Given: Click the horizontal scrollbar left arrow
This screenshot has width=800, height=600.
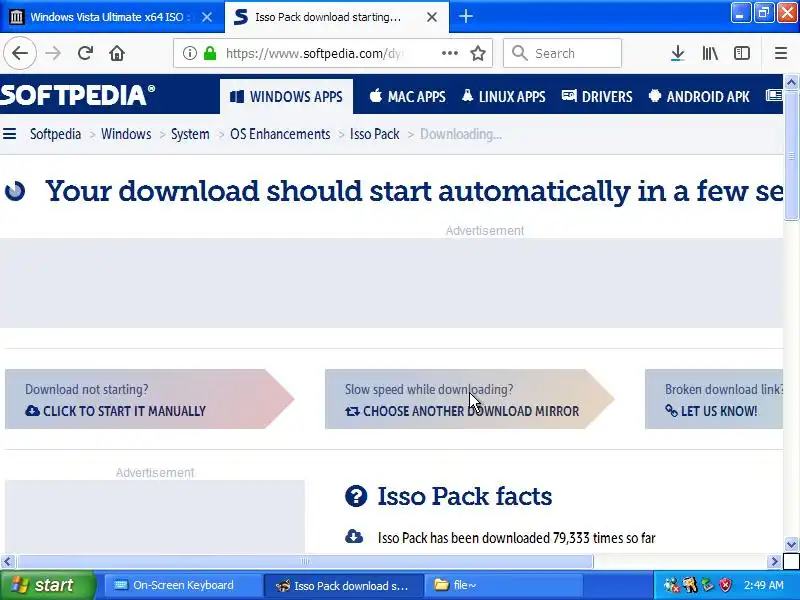Looking at the screenshot, I should (x=7, y=562).
